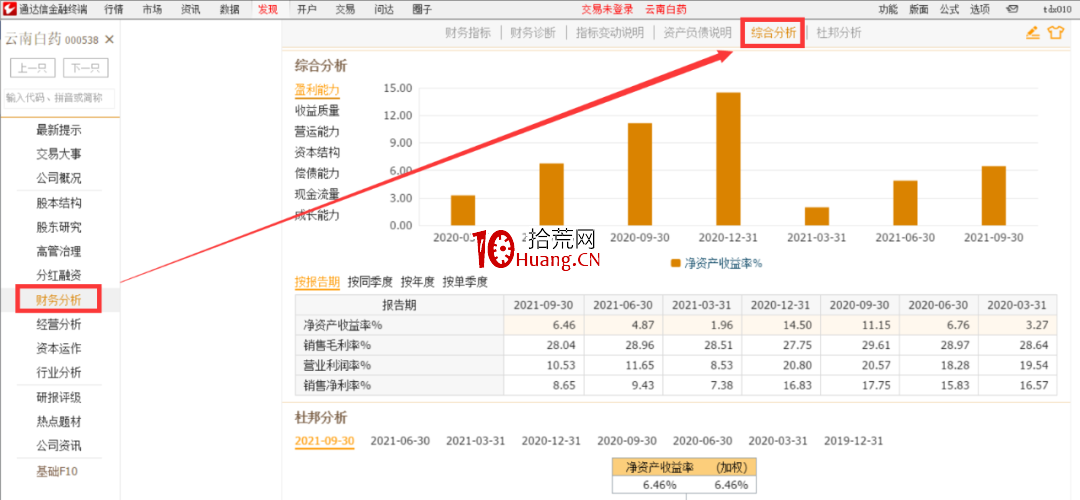This screenshot has height=500, width=1080.
Task: Switch to the 财务诊断 tab
Action: coord(533,33)
